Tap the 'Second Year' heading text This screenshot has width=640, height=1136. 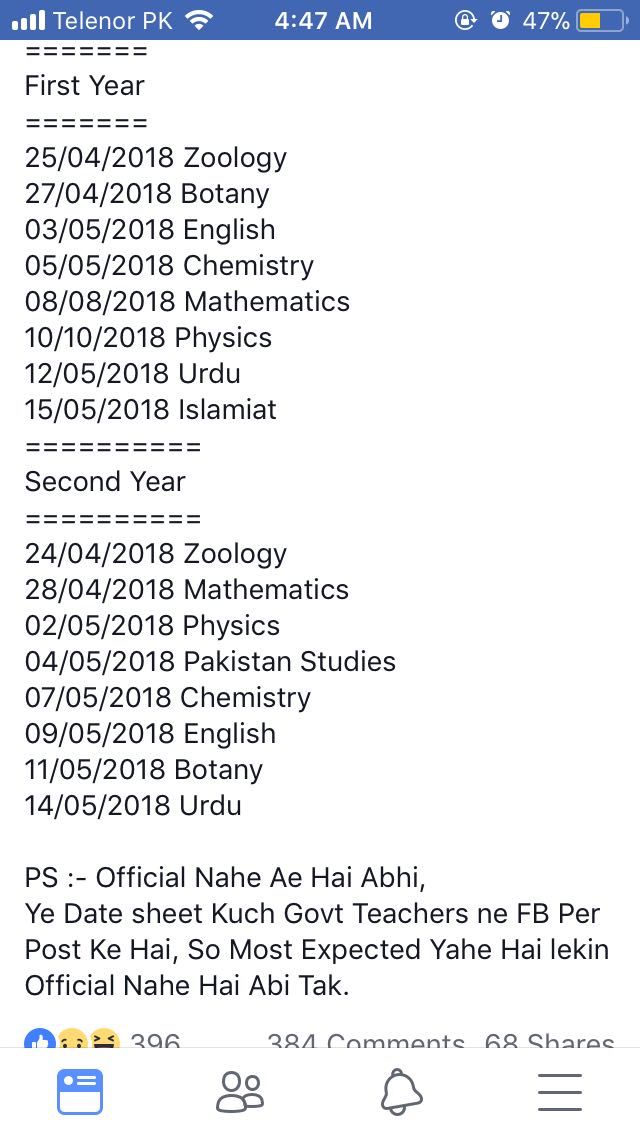click(105, 482)
